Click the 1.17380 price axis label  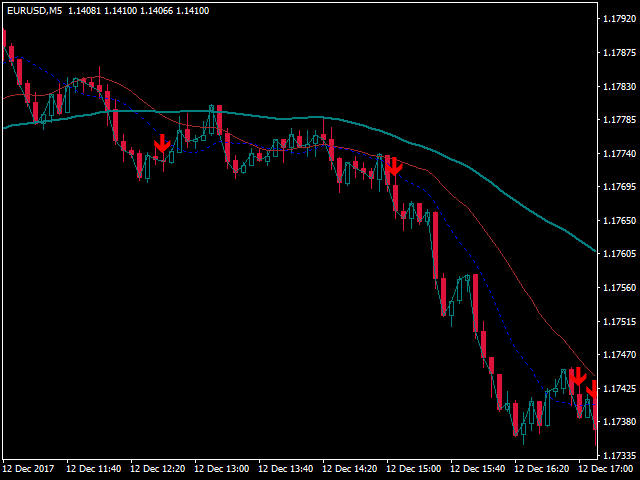click(620, 422)
